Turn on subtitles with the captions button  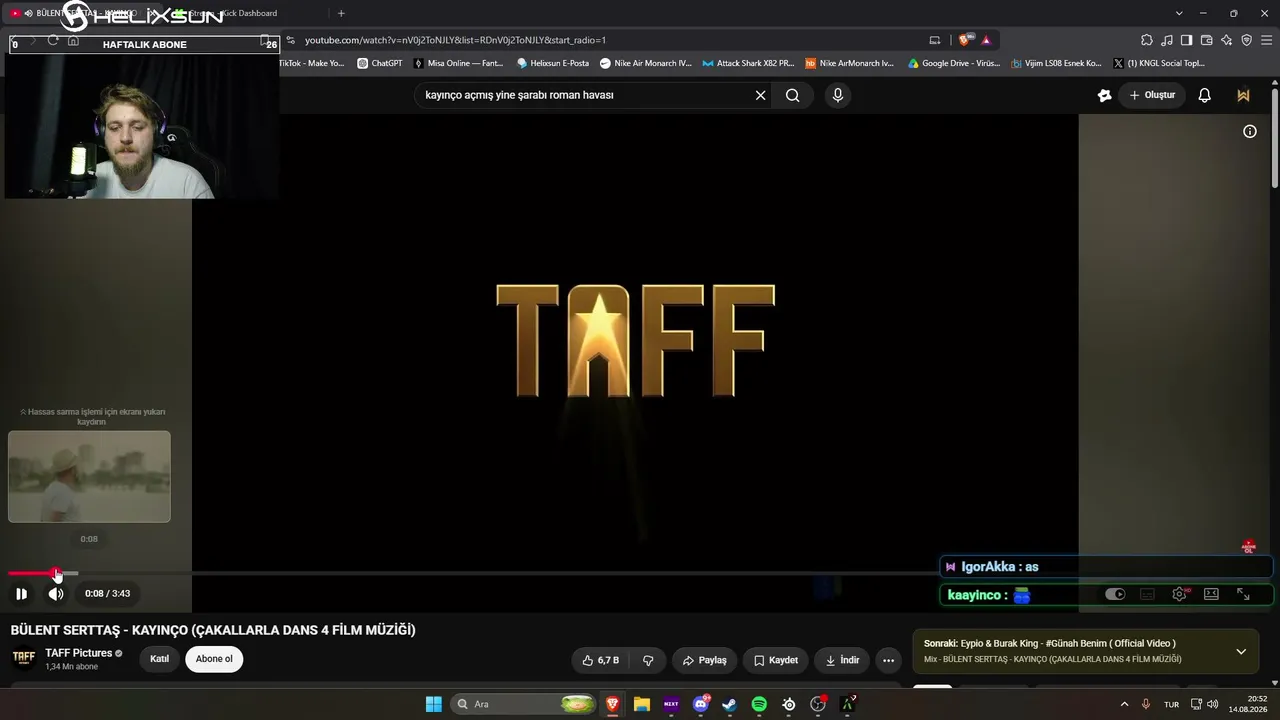coord(1148,594)
